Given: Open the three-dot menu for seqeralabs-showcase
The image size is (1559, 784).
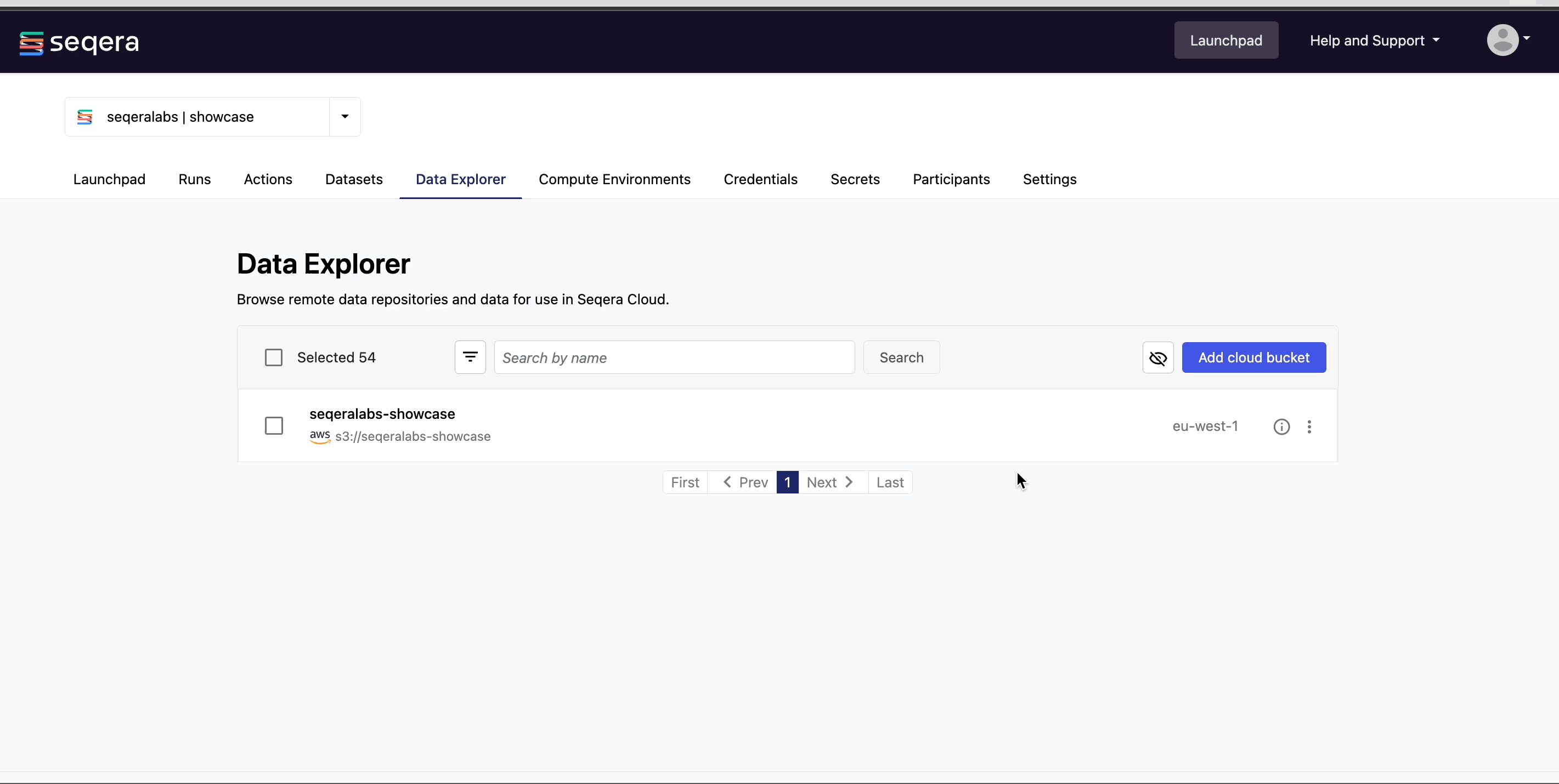Looking at the screenshot, I should [1309, 427].
